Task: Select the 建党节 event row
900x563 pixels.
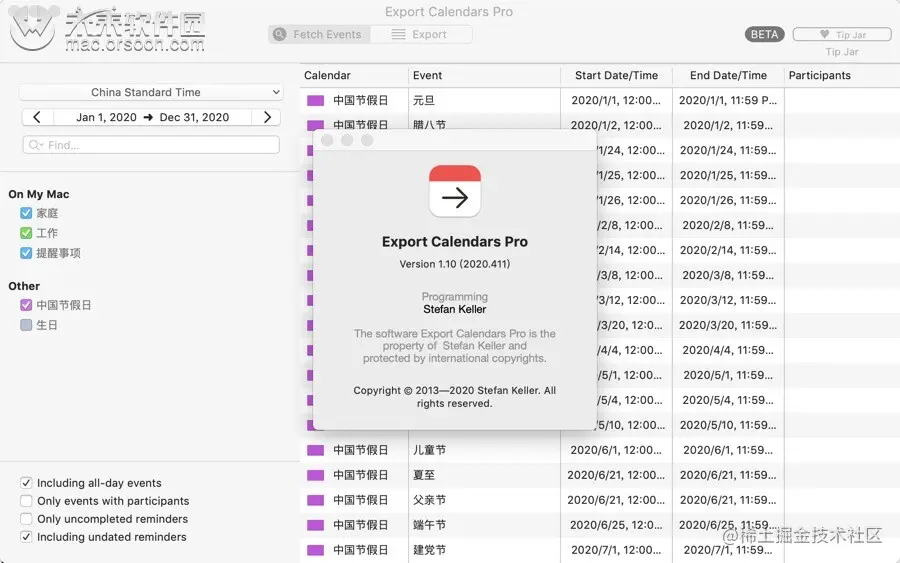Action: click(x=600, y=550)
